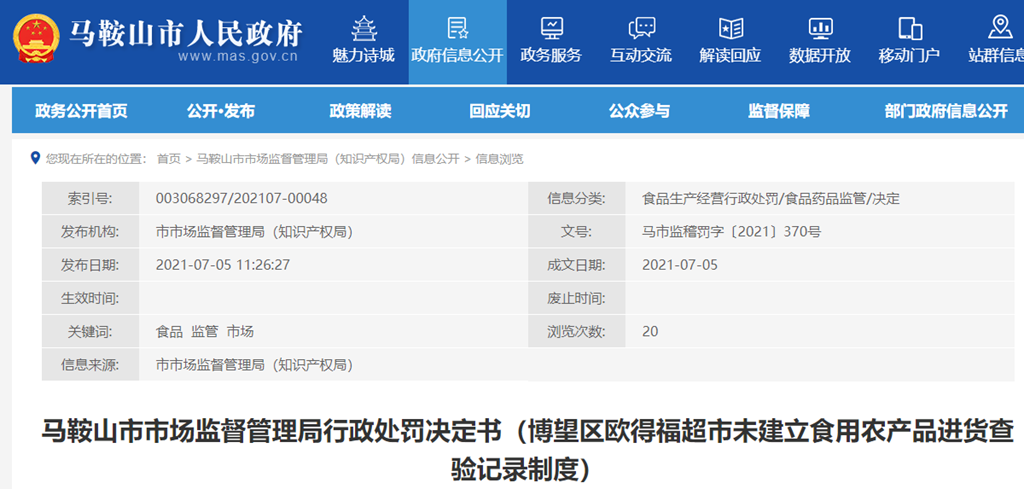Click the national emblem logo

coord(38,39)
